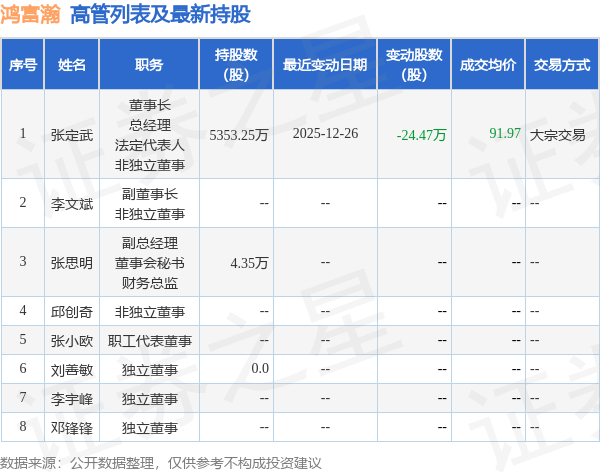Click 独立董事 in 邓锋锋's row
600x472 pixels.
point(150,428)
